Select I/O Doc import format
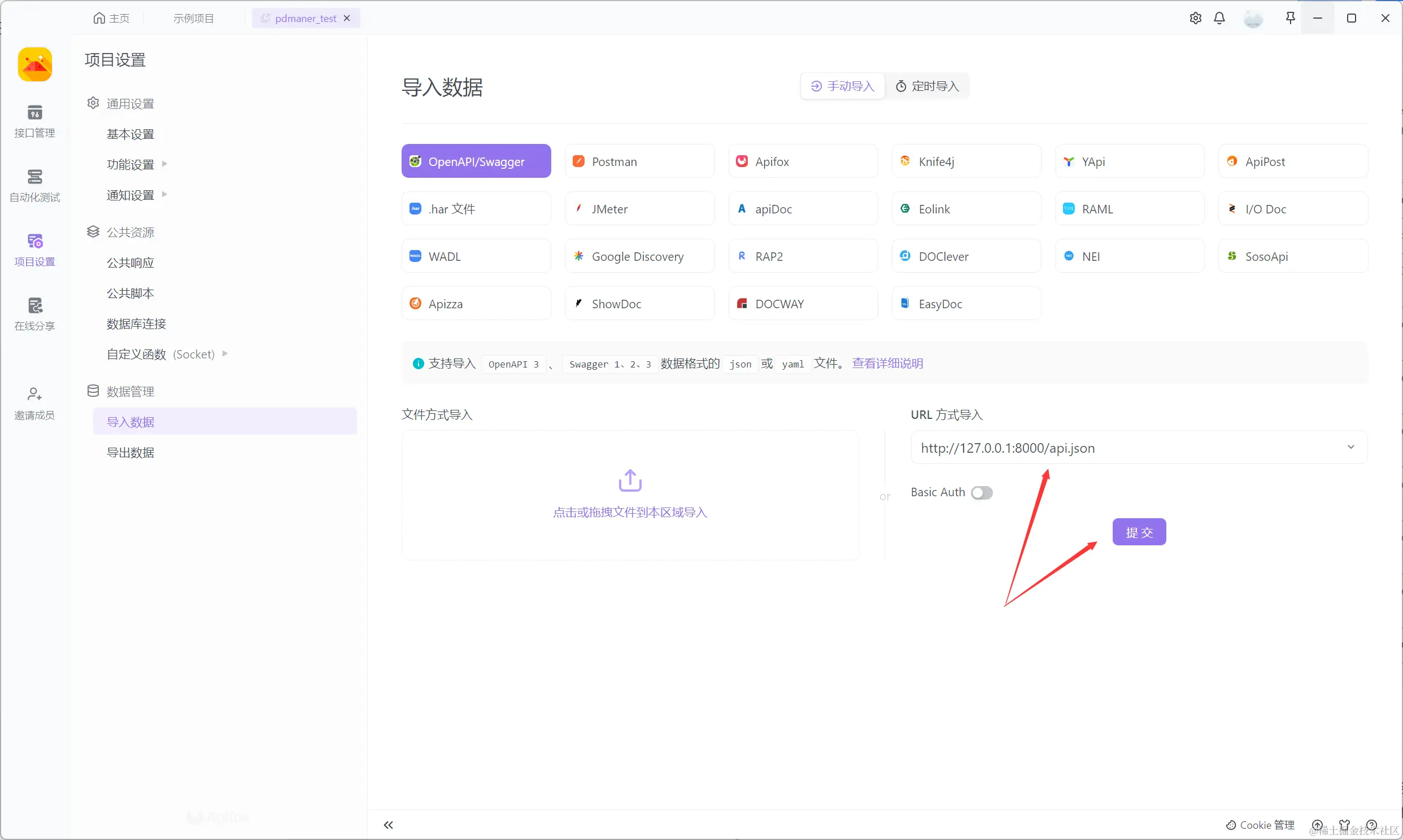Screen dimensions: 1403x840 [x=1293, y=209]
